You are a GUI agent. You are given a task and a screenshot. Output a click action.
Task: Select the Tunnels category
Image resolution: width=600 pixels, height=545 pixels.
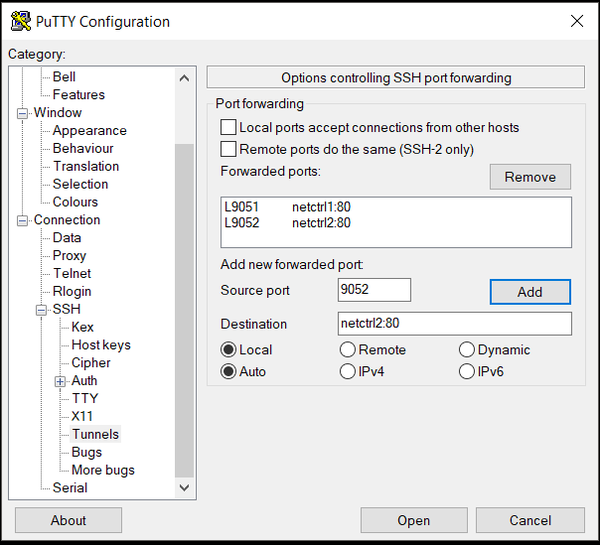[95, 434]
